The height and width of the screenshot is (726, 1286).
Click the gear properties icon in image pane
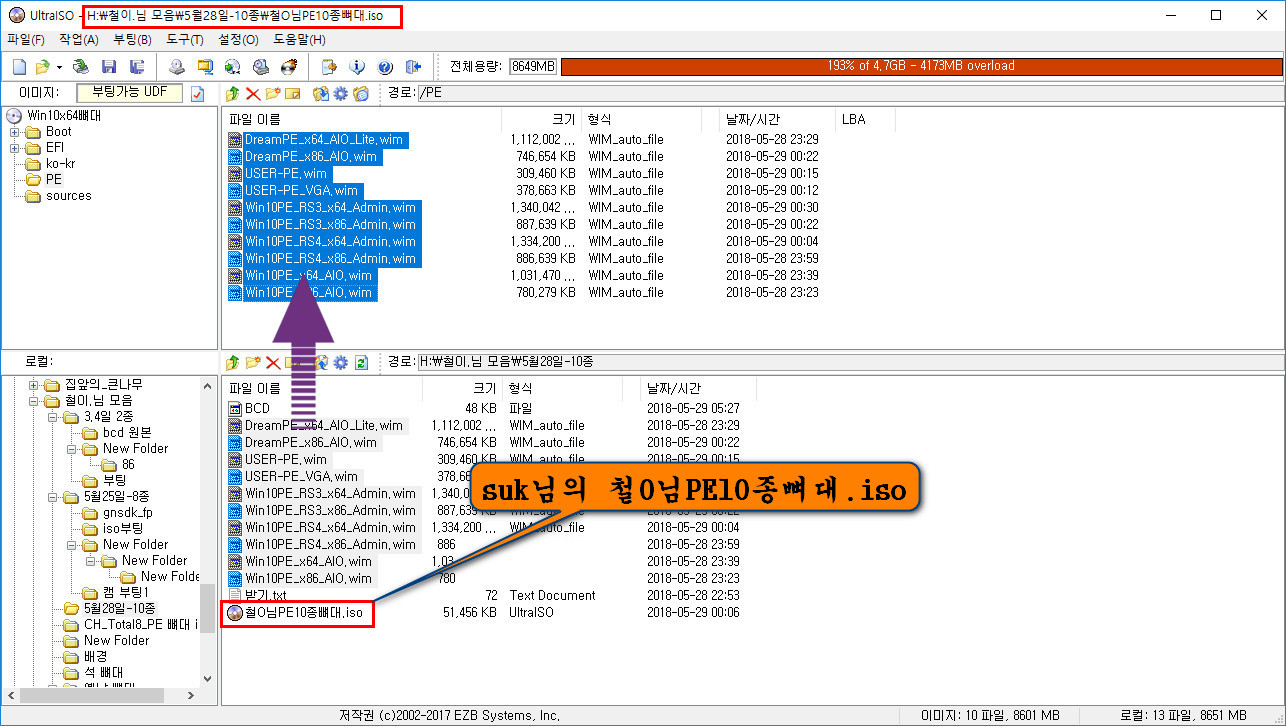341,93
